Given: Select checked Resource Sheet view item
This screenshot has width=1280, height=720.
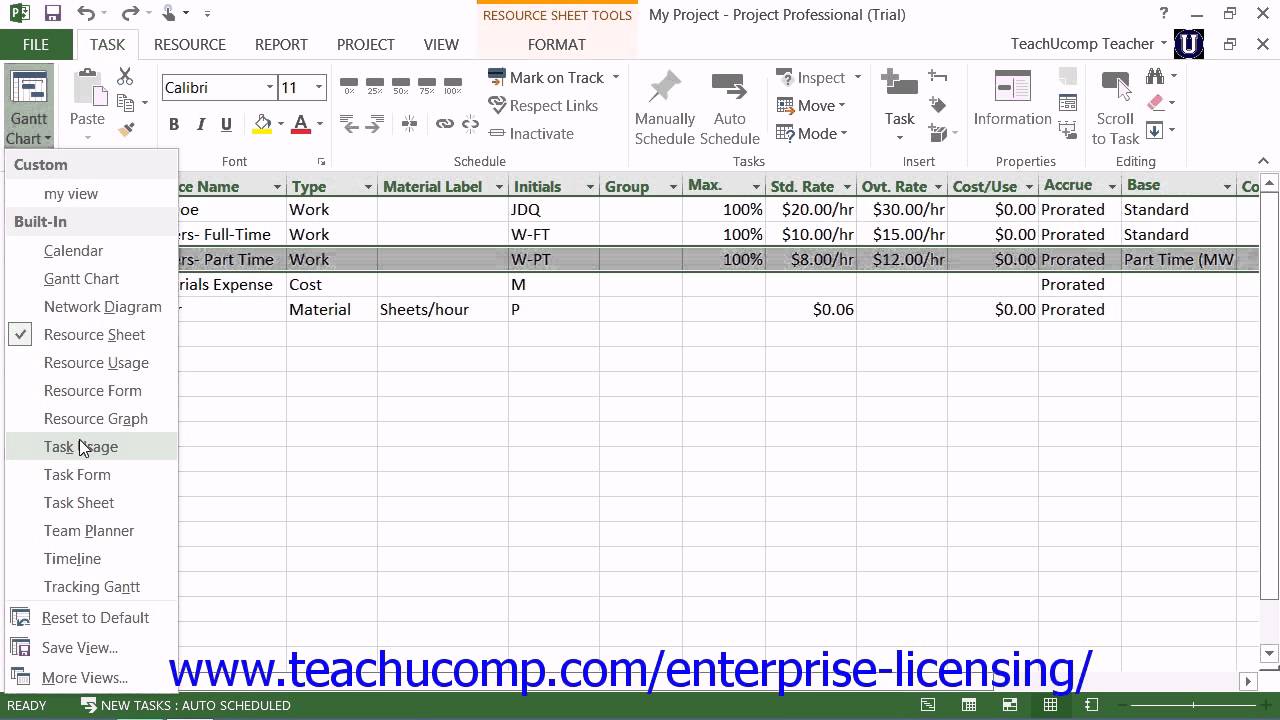Looking at the screenshot, I should pyautogui.click(x=92, y=335).
